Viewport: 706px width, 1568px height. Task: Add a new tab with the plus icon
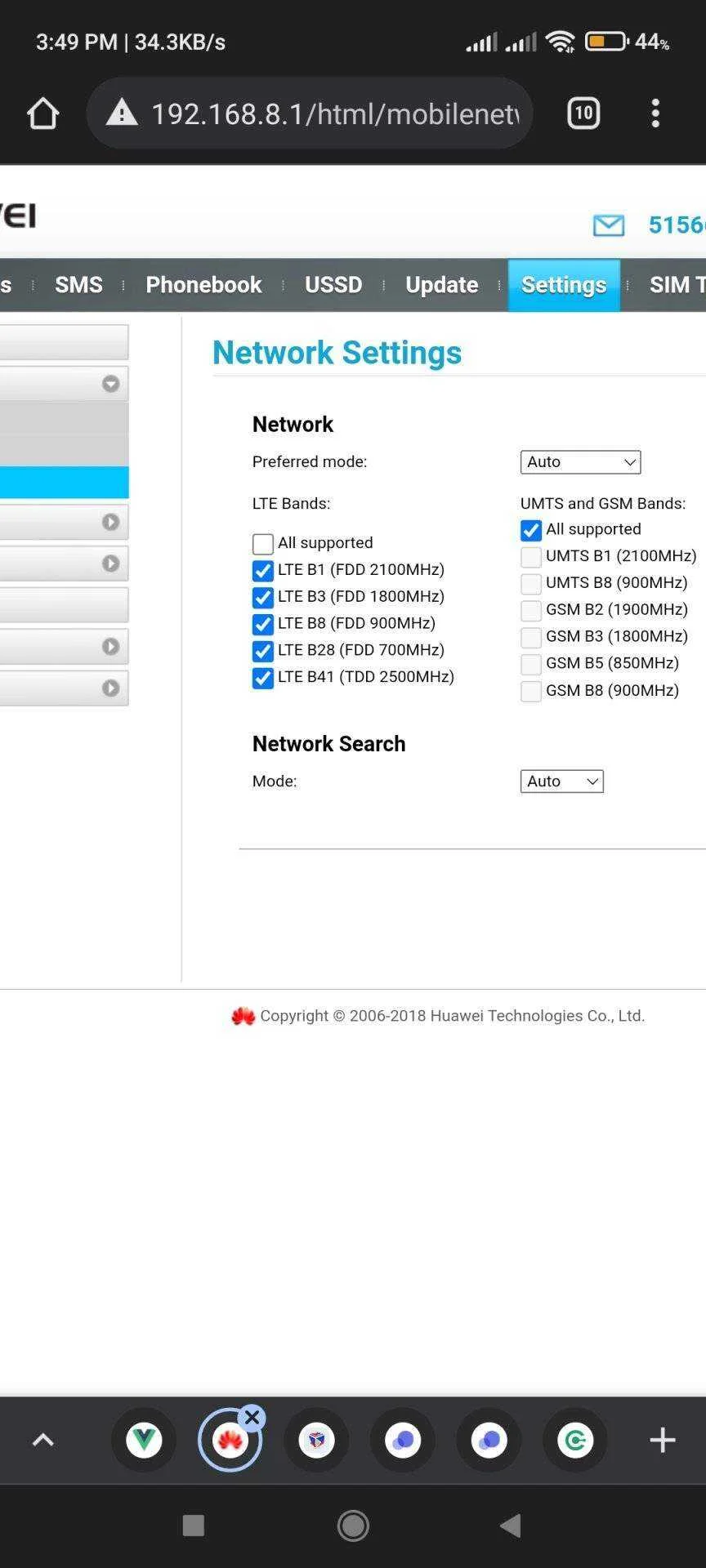662,1440
